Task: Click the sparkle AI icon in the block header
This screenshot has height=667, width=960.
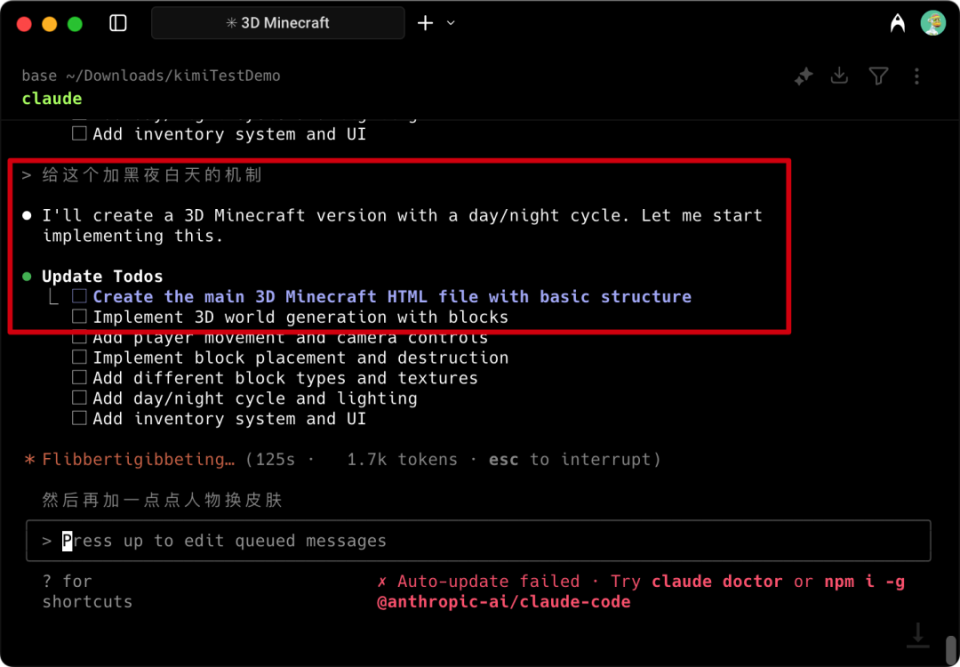Action: tap(803, 76)
